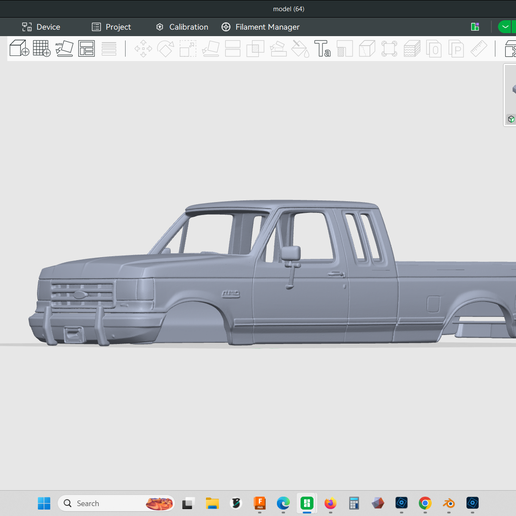516x516 pixels.
Task: Open Calculator from the taskbar
Action: pos(354,503)
